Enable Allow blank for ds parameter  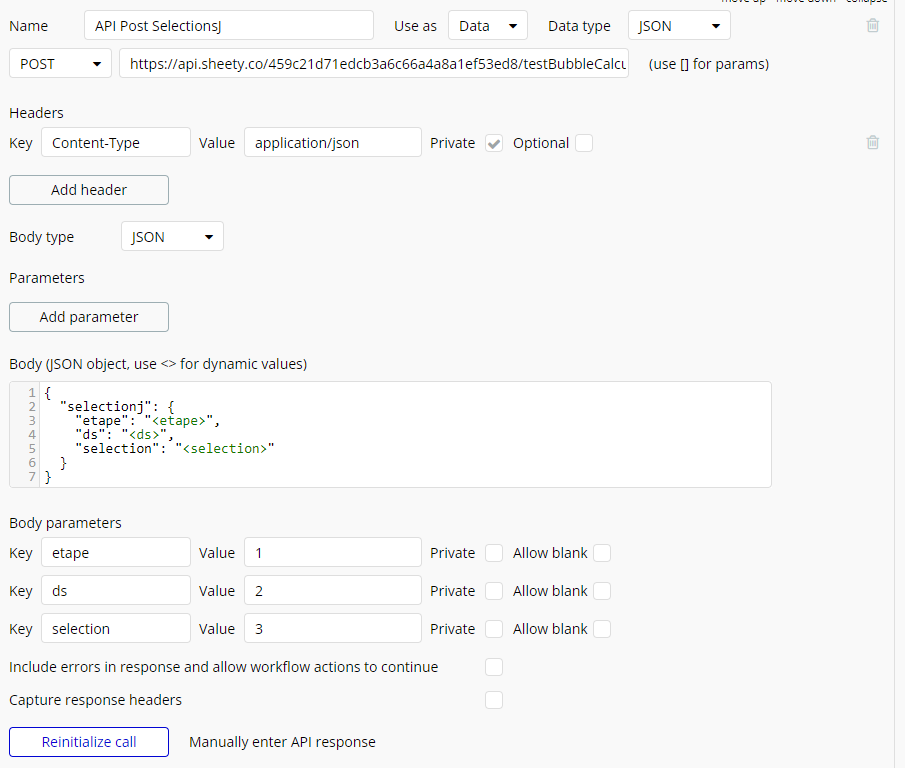[602, 591]
